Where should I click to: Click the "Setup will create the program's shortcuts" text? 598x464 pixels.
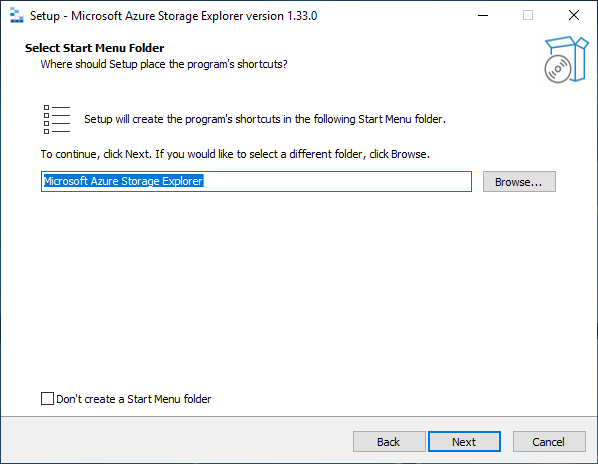coord(265,119)
